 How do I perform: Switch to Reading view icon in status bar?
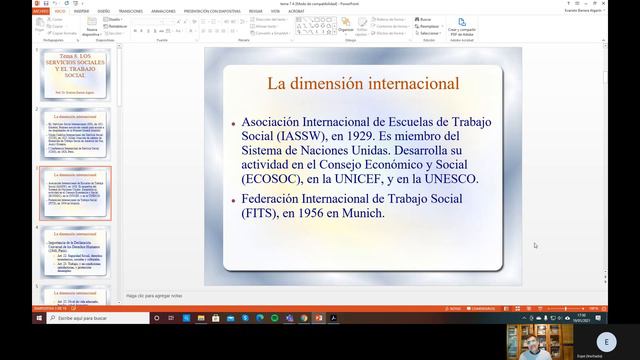[x=529, y=309]
